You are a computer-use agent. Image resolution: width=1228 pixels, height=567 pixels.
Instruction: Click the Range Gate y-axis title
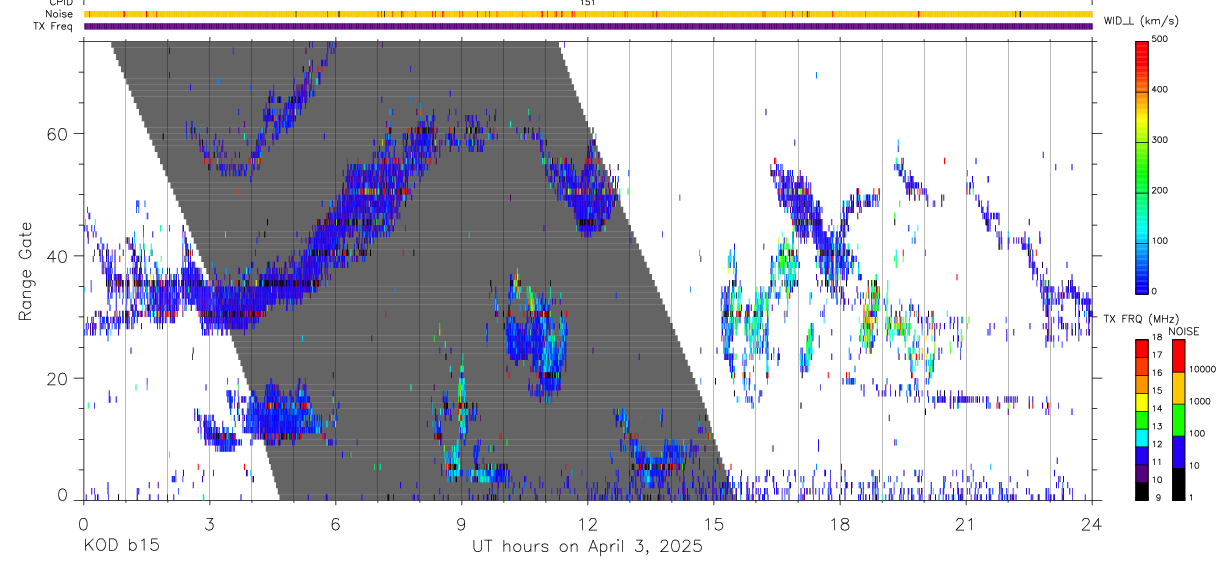tap(25, 271)
